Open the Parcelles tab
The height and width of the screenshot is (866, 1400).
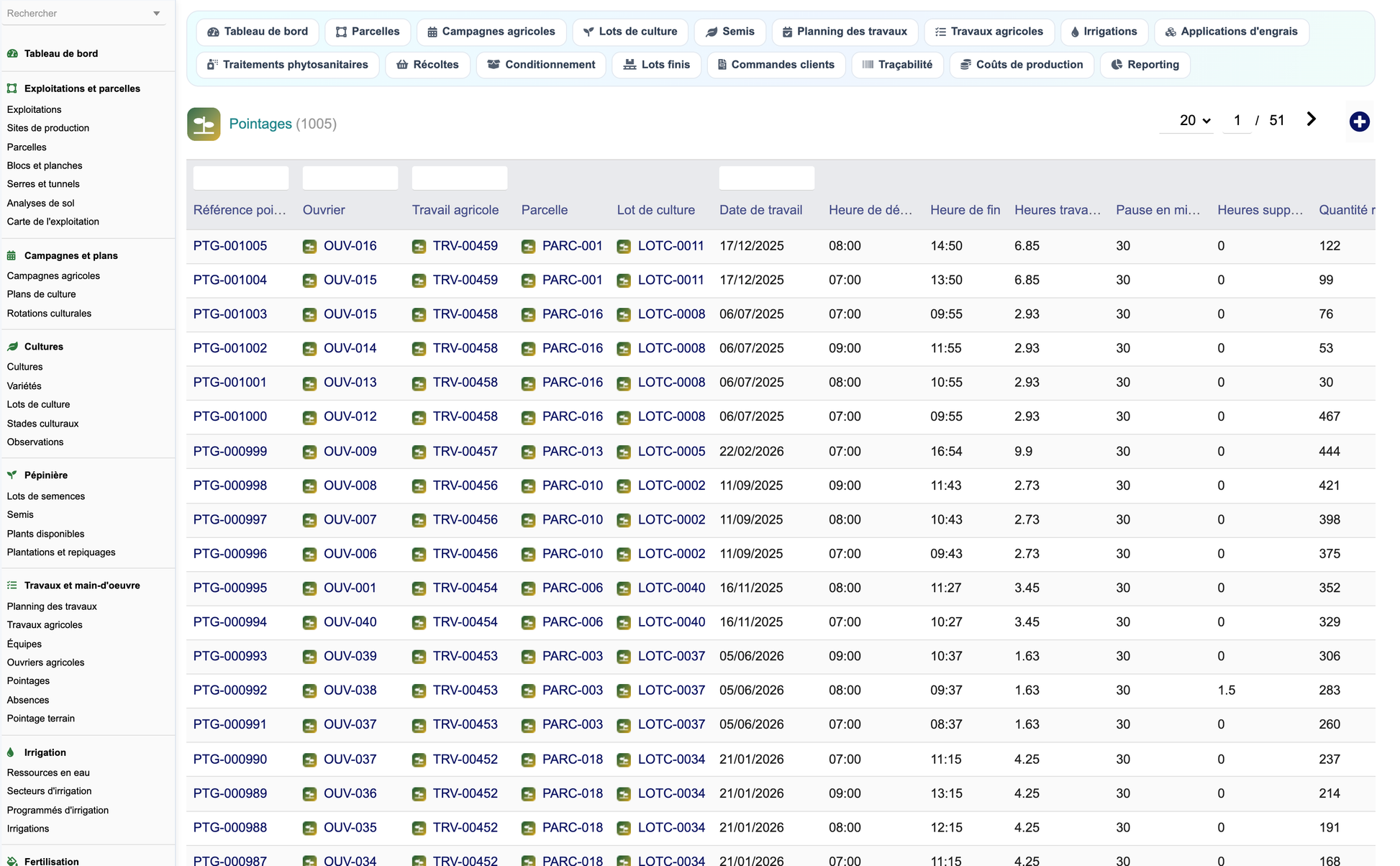point(368,32)
